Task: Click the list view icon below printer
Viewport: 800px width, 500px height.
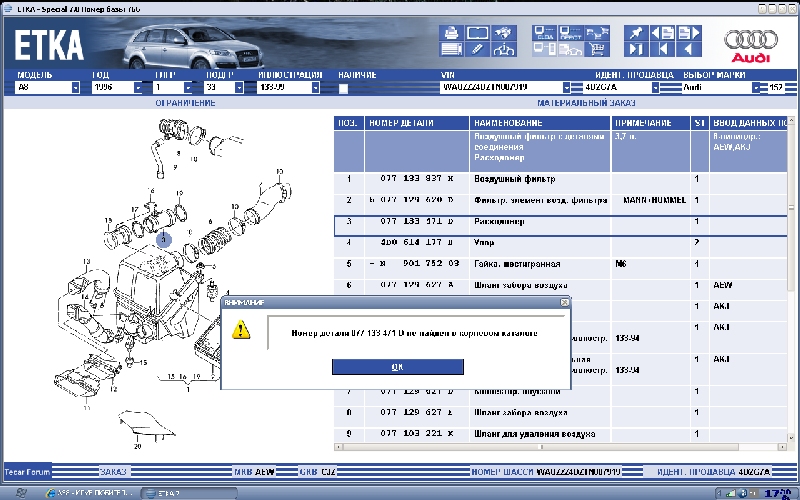Action: (x=452, y=48)
